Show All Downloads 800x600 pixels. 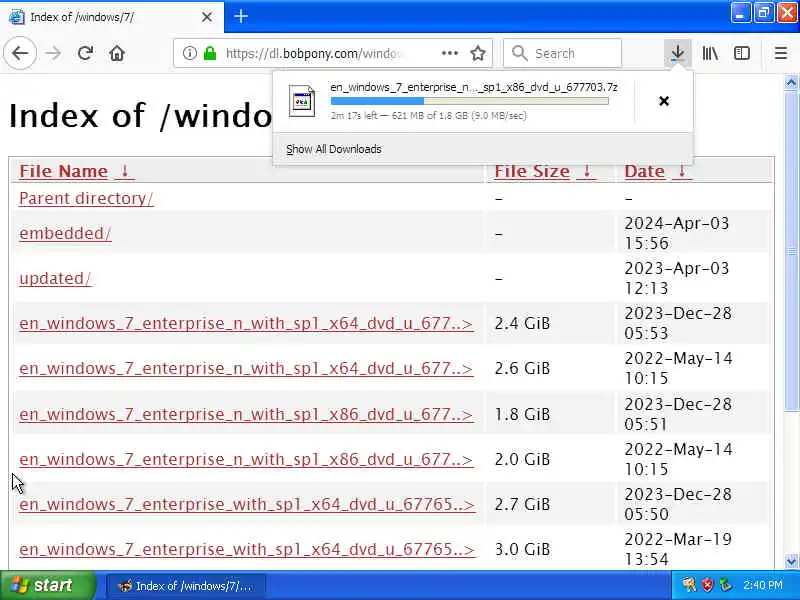point(334,149)
